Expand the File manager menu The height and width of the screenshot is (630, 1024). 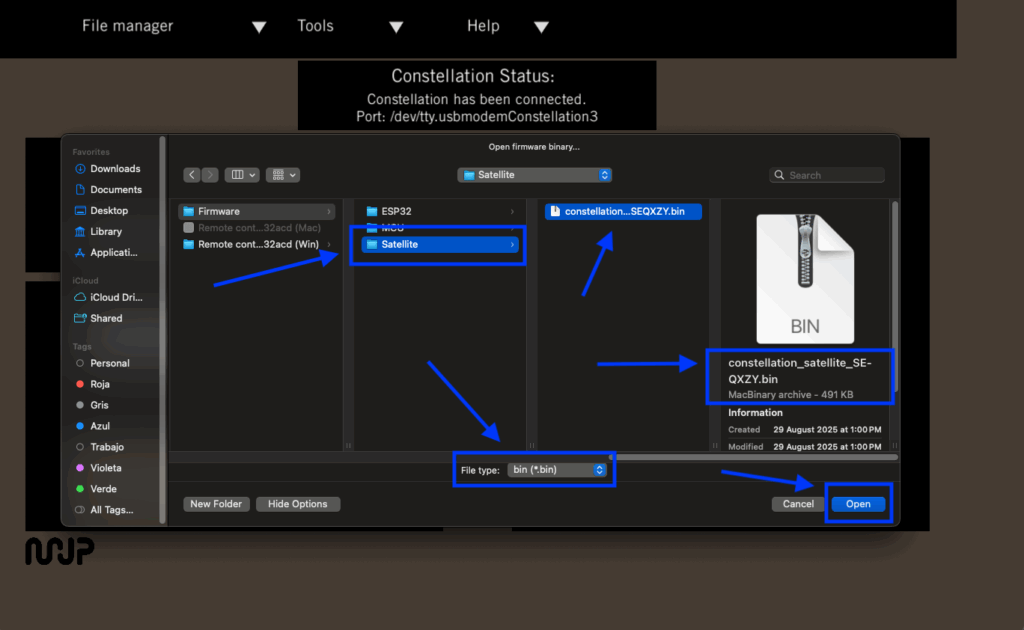pos(174,26)
